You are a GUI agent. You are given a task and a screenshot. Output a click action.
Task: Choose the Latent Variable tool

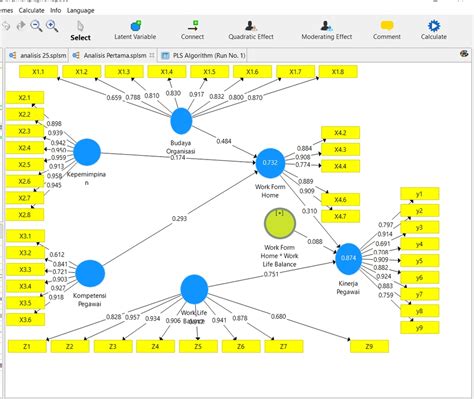pyautogui.click(x=135, y=30)
